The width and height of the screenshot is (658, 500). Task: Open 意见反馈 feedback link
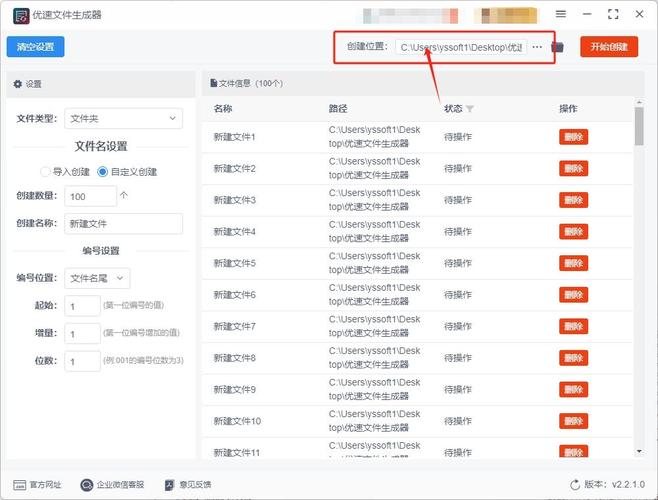(188, 485)
